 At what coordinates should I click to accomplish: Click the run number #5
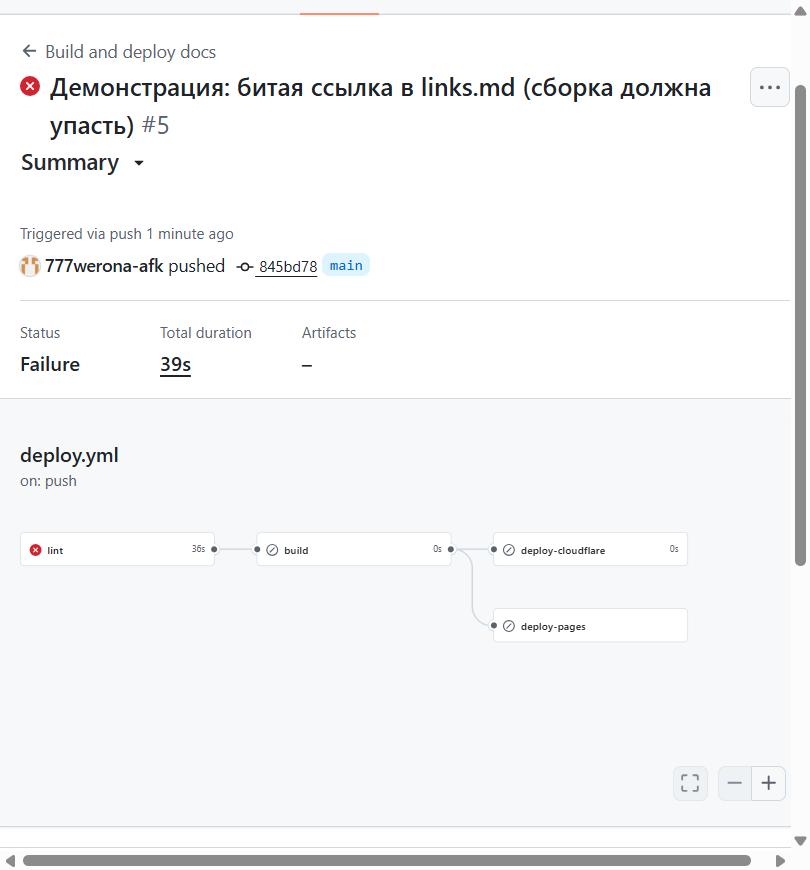pos(155,125)
